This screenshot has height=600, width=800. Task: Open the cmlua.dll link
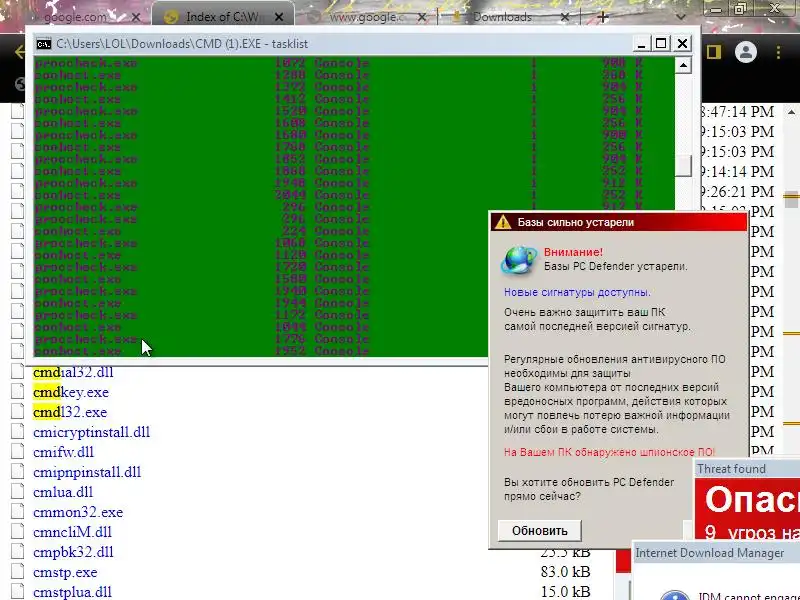coord(63,492)
